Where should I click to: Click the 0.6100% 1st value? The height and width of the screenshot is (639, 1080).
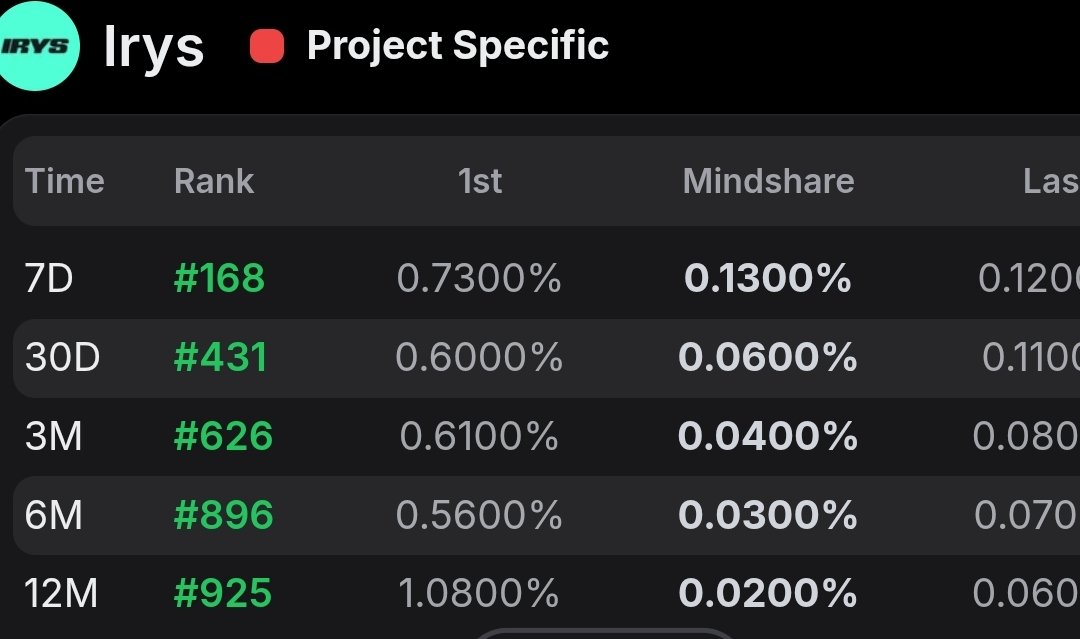click(479, 437)
